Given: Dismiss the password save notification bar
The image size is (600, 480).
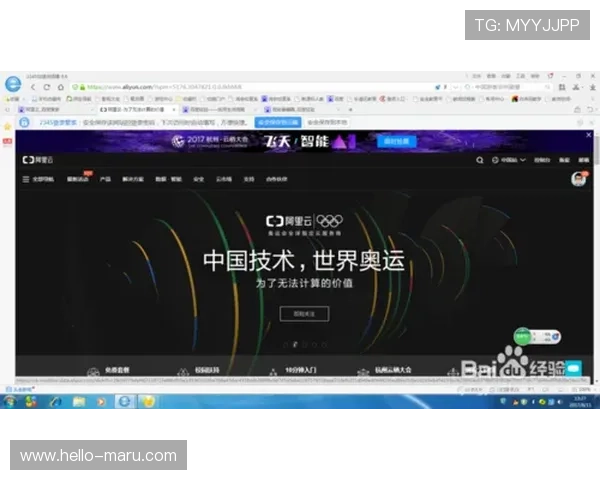Looking at the screenshot, I should 591,122.
